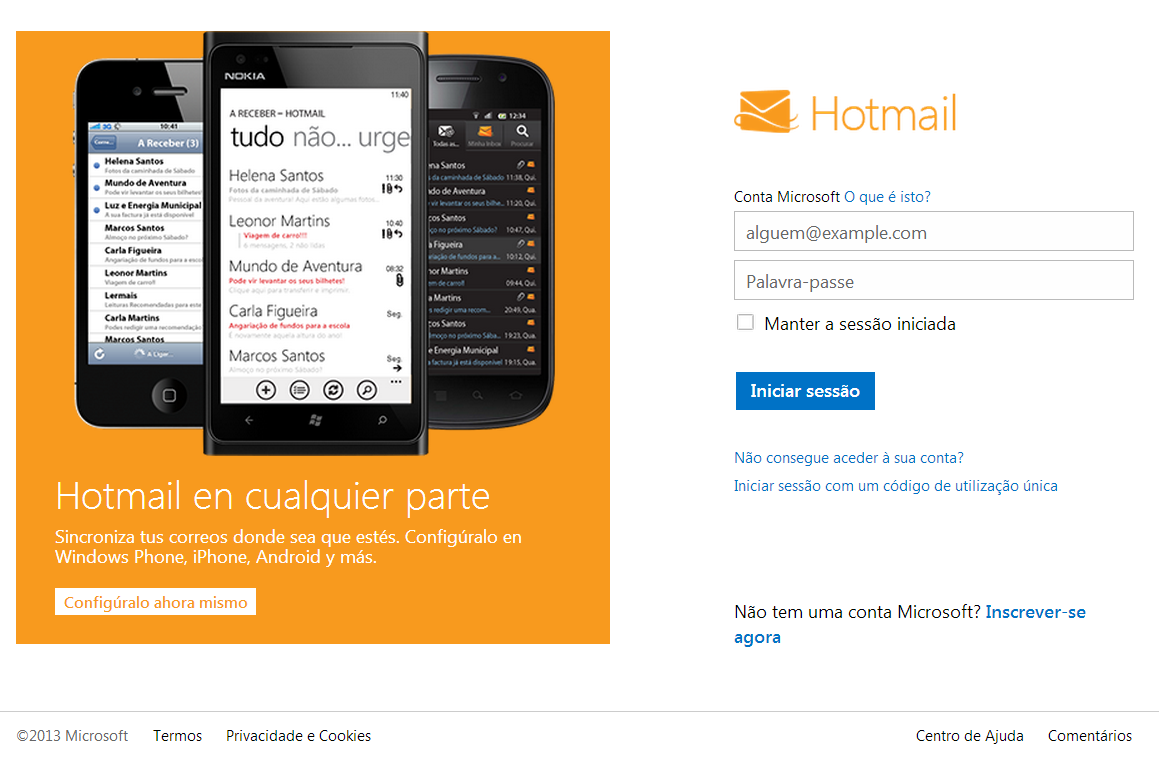Click the Iniciar sessão button
The width and height of the screenshot is (1172, 777).
click(x=805, y=391)
